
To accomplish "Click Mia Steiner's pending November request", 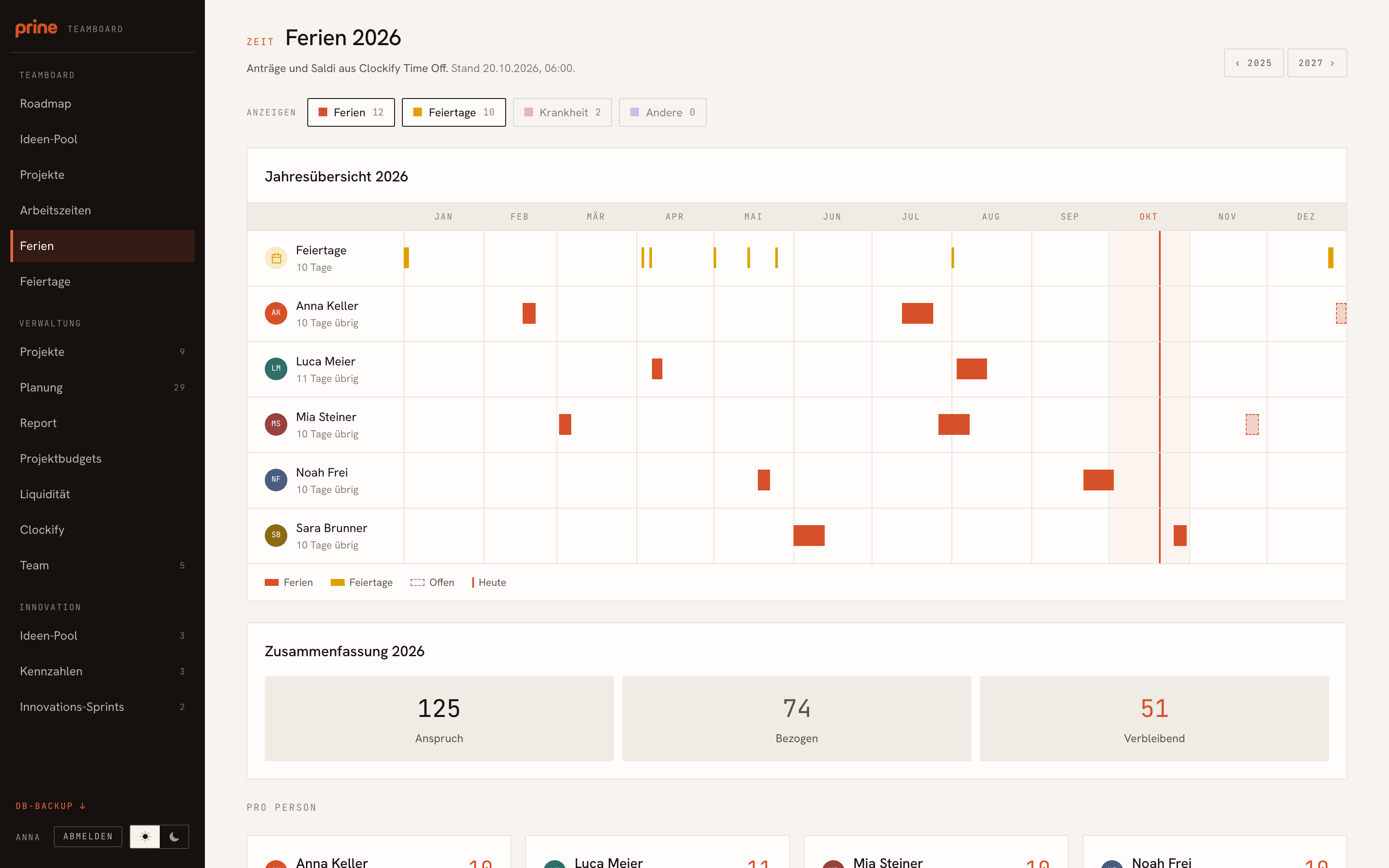I will click(1252, 425).
